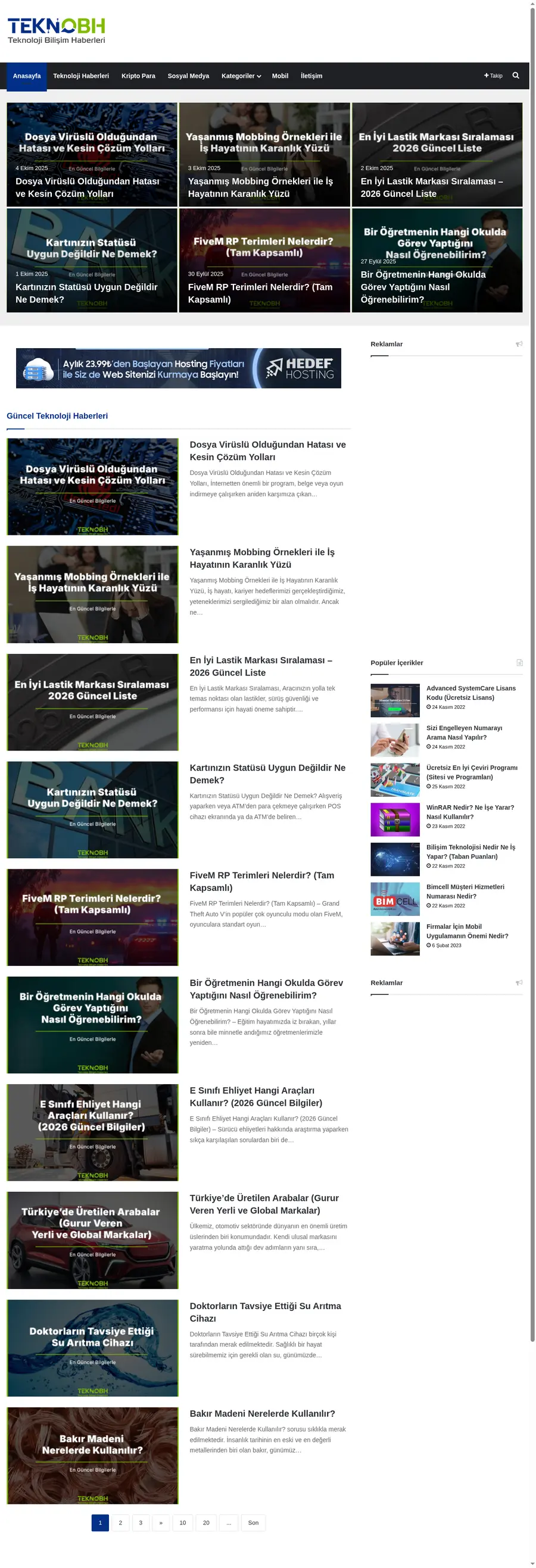Viewport: 536px width, 1568px height.
Task: Click the megaphone icon beside top Reklamlar
Action: [x=519, y=344]
